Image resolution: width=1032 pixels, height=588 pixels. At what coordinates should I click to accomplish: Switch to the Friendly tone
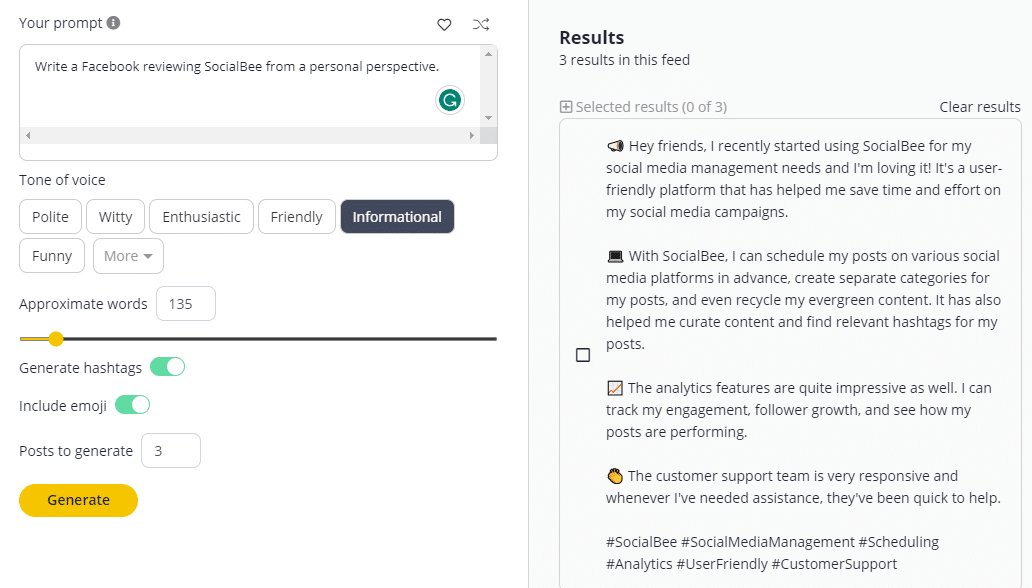[x=297, y=216]
